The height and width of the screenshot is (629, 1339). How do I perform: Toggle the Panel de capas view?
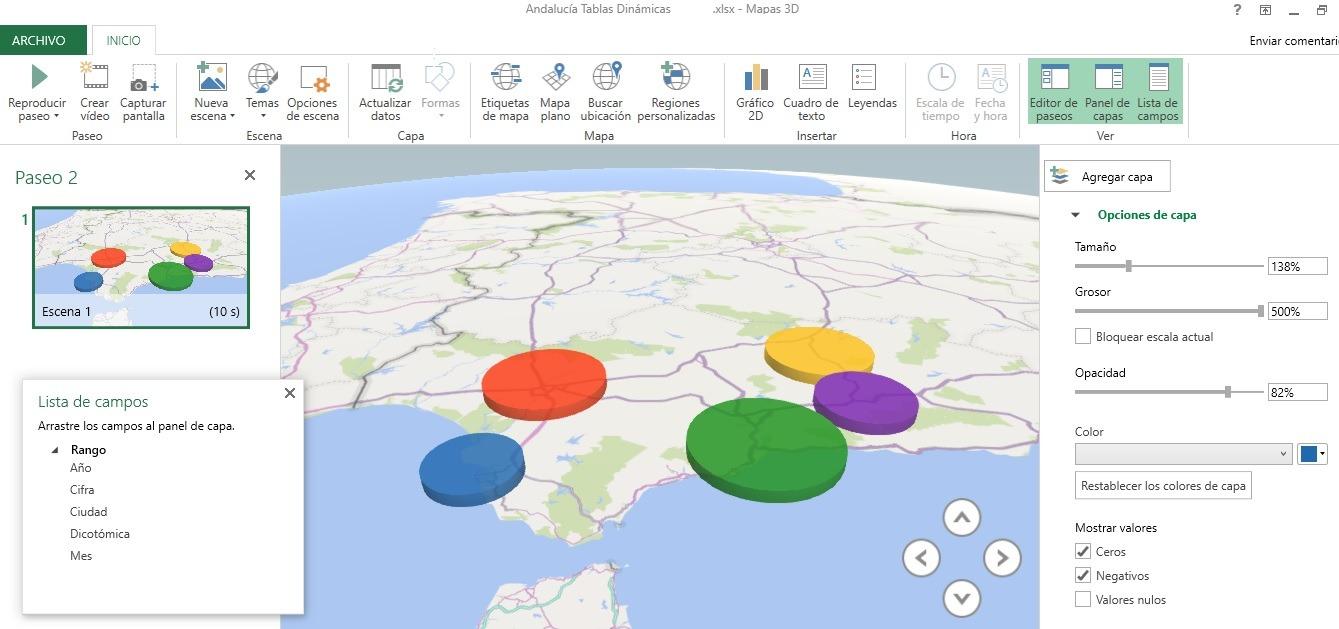tap(1107, 92)
